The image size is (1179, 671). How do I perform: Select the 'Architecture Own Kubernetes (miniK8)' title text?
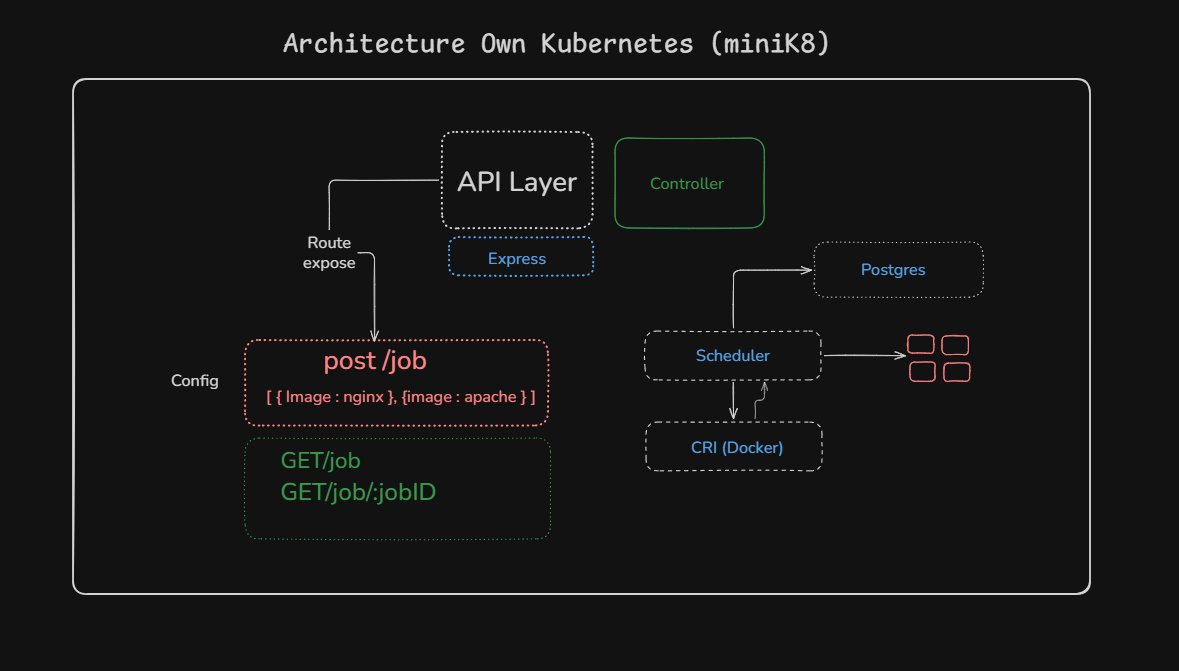[556, 44]
